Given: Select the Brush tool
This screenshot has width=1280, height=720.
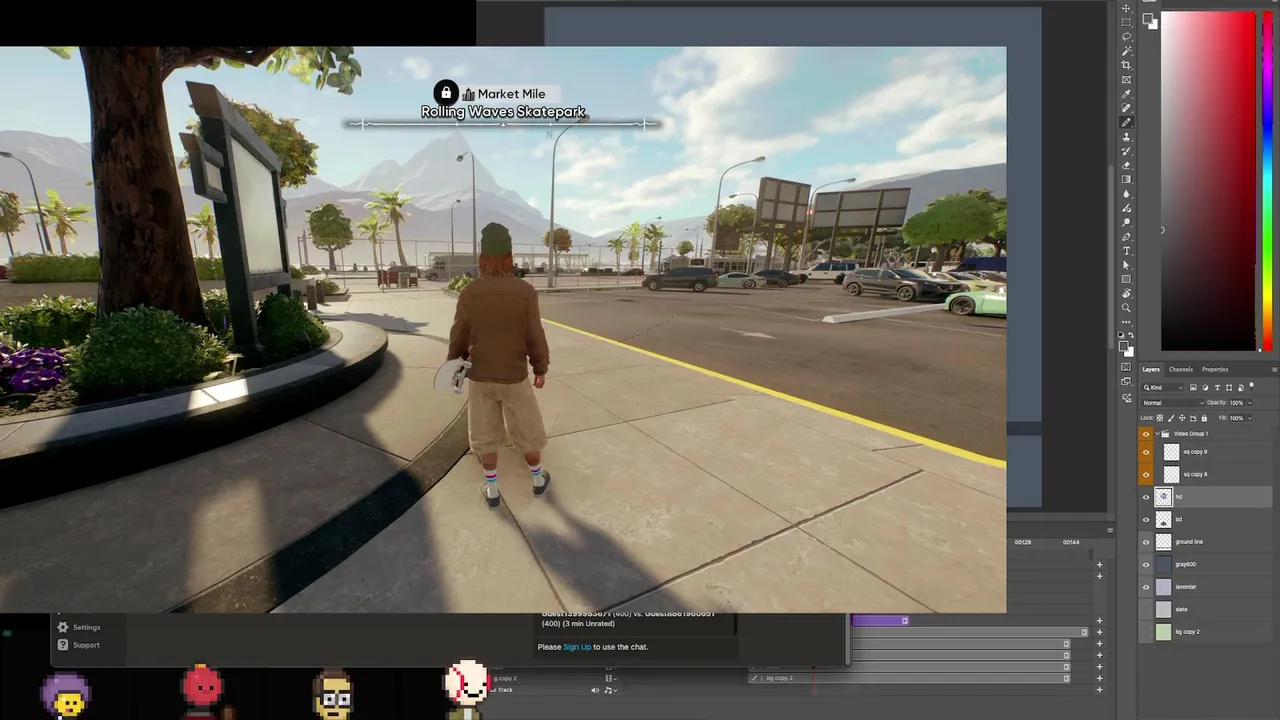Looking at the screenshot, I should click(1127, 122).
